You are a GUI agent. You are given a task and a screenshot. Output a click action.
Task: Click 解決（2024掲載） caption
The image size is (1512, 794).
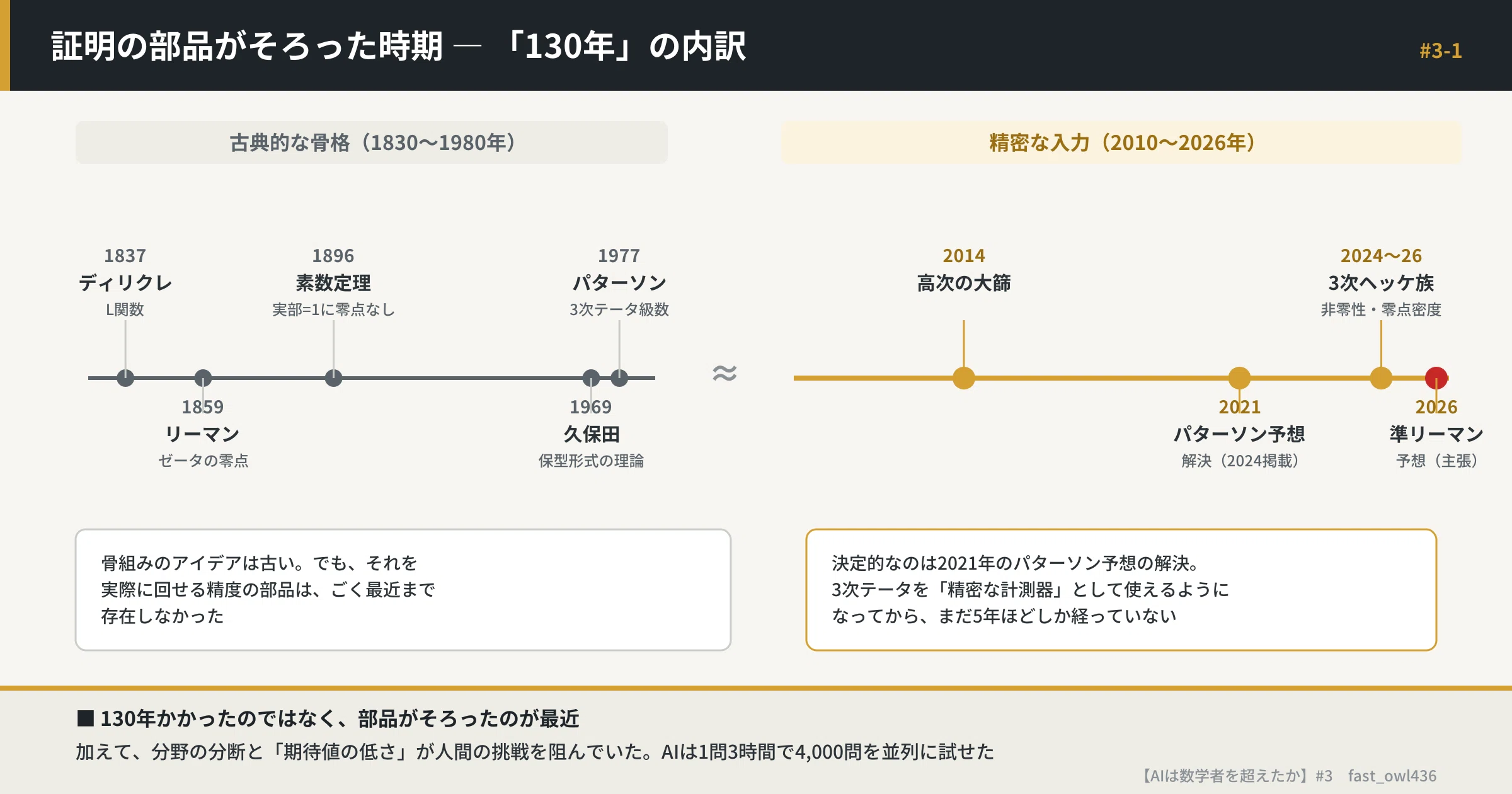1239,461
